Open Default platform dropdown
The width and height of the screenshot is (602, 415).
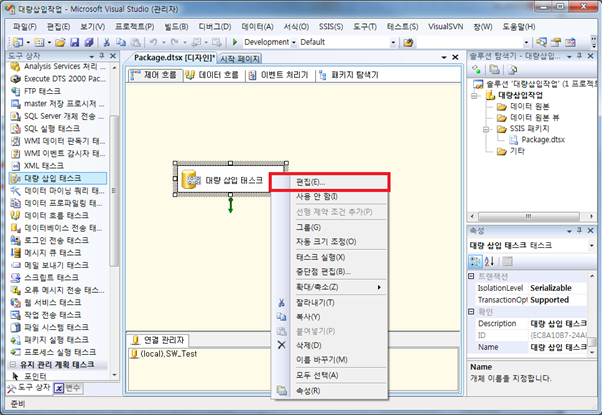point(393,42)
